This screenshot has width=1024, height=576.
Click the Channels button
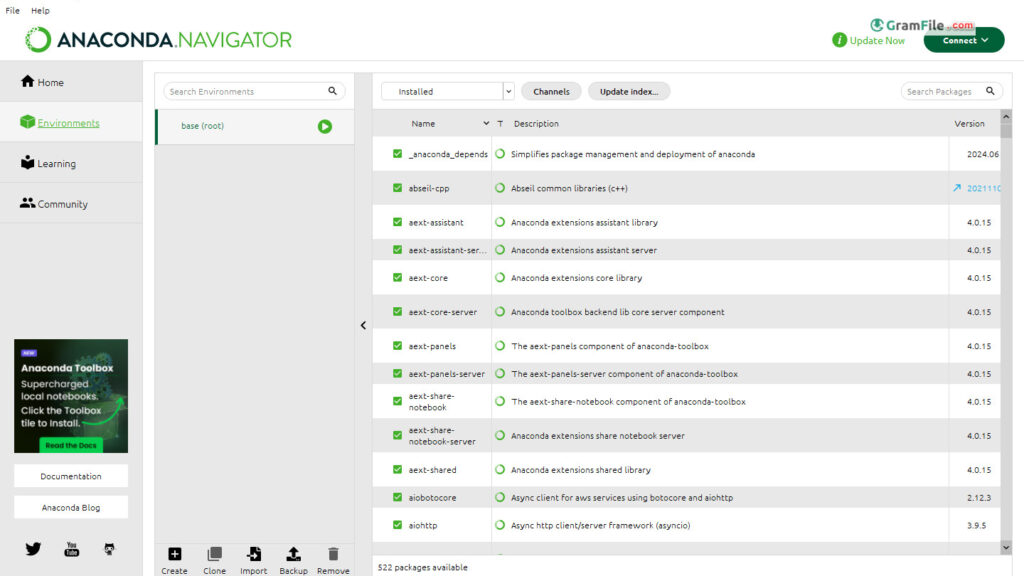pos(551,91)
